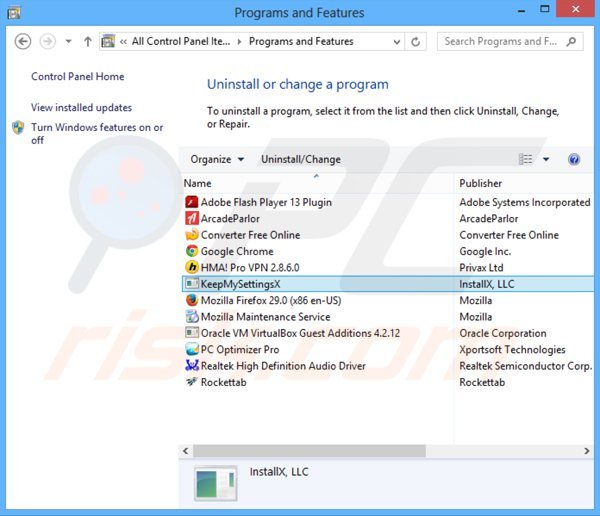This screenshot has height=516, width=600.
Task: Open the recent locations dropdown arrow
Action: [68, 41]
